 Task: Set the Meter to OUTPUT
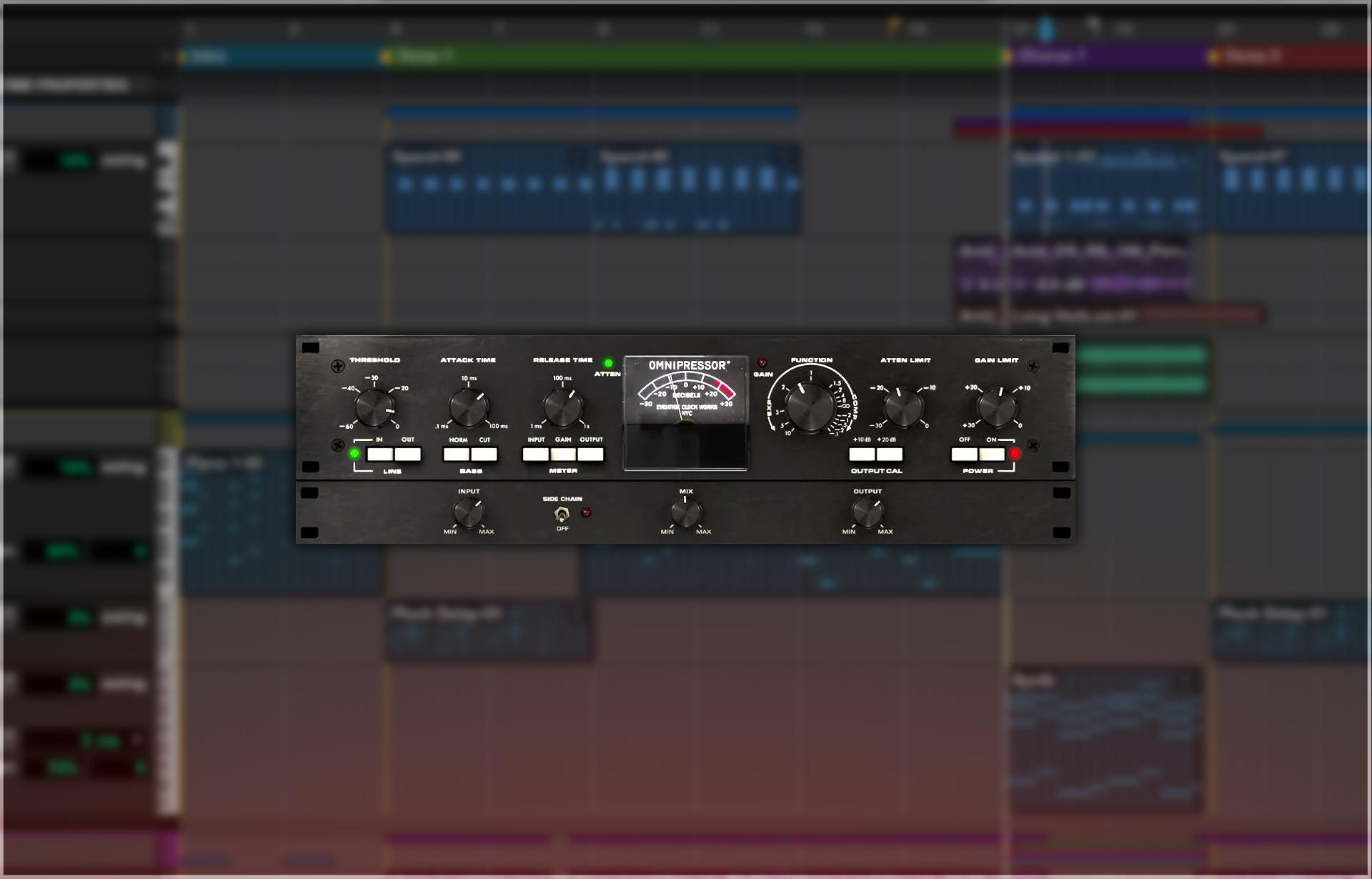point(591,455)
